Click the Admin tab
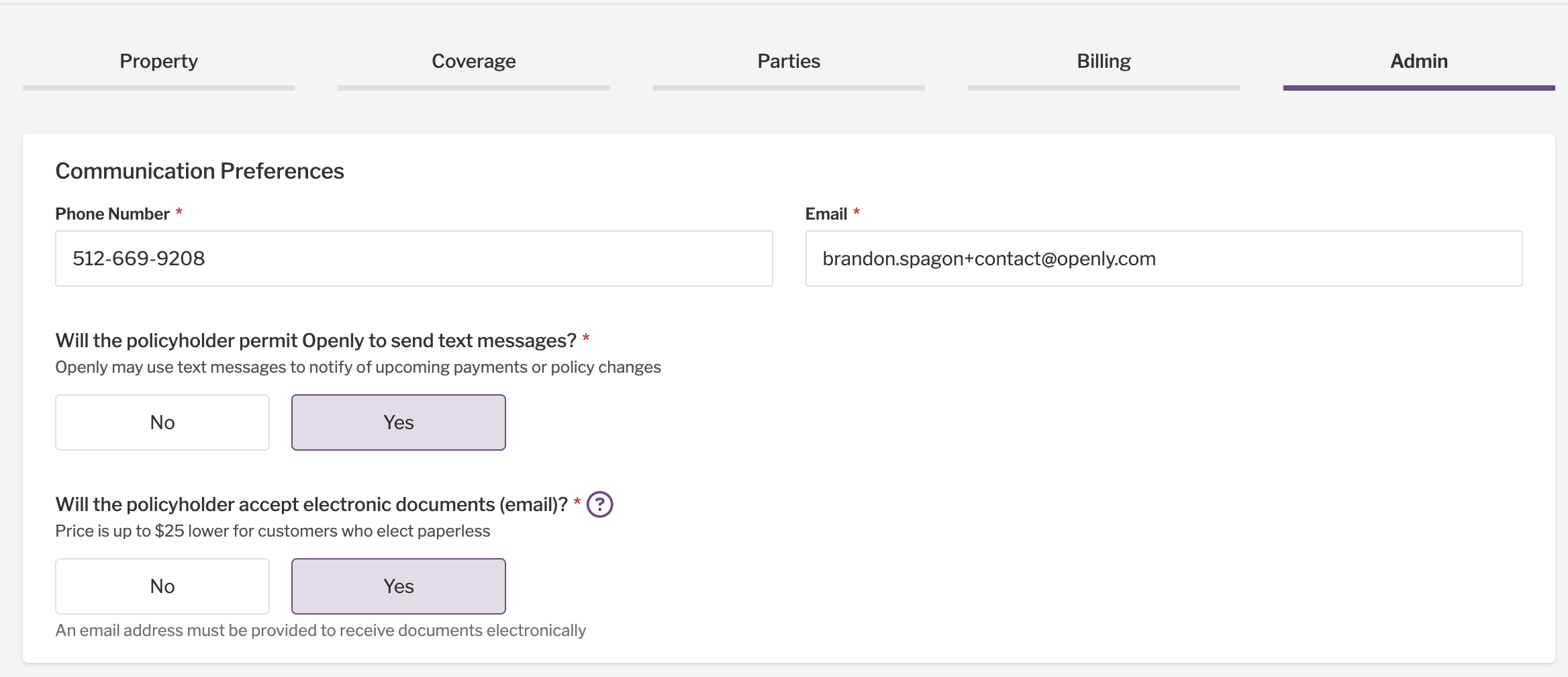Viewport: 1568px width, 677px height. 1419,61
